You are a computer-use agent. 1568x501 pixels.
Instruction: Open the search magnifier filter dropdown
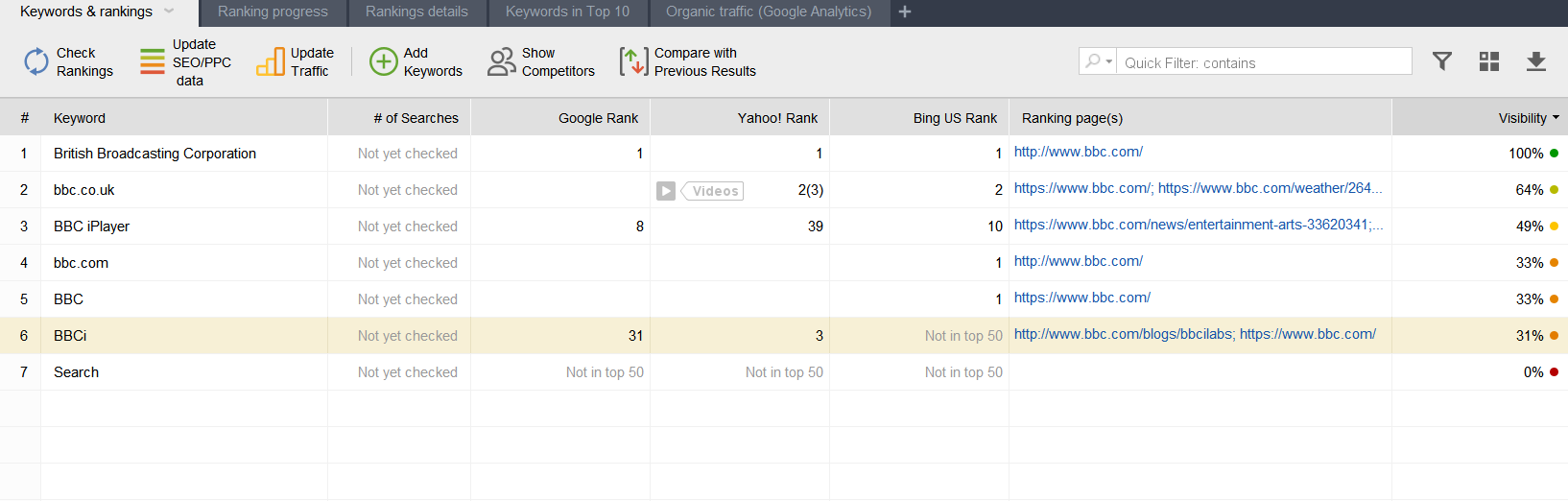(1097, 61)
